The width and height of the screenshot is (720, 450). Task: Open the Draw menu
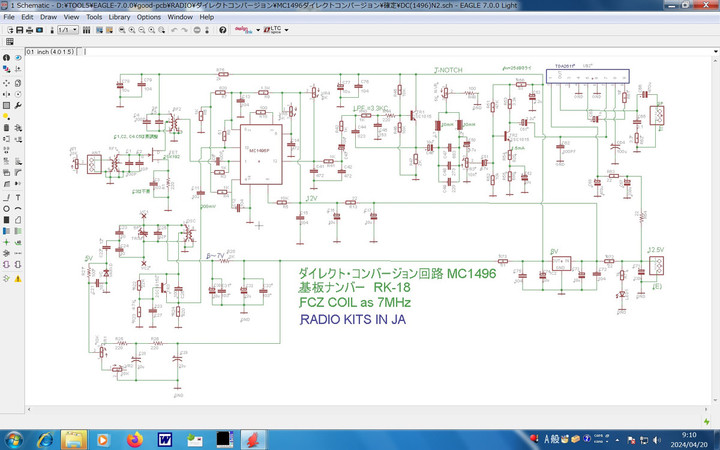pyautogui.click(x=47, y=17)
